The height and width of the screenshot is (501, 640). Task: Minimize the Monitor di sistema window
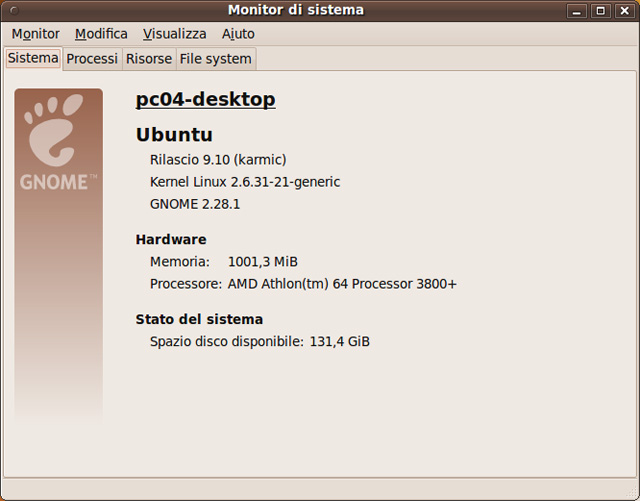point(577,11)
